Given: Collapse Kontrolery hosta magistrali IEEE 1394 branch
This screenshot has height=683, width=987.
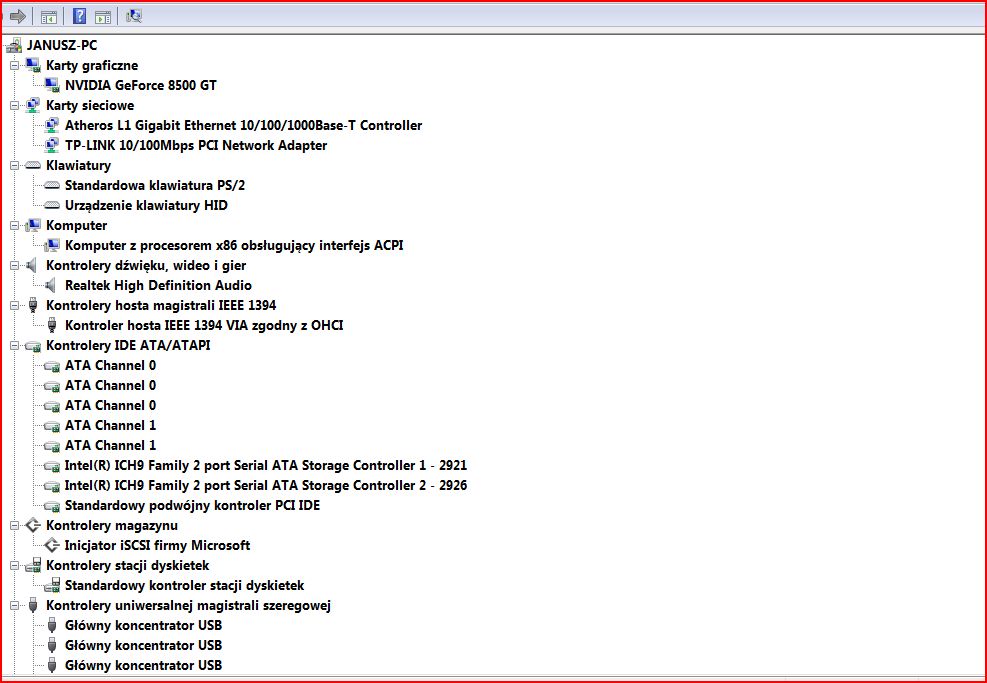Looking at the screenshot, I should (14, 305).
